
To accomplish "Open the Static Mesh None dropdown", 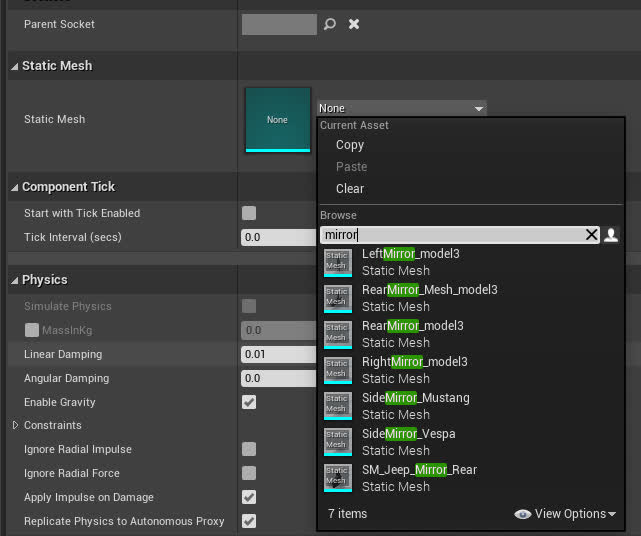I will (x=401, y=108).
